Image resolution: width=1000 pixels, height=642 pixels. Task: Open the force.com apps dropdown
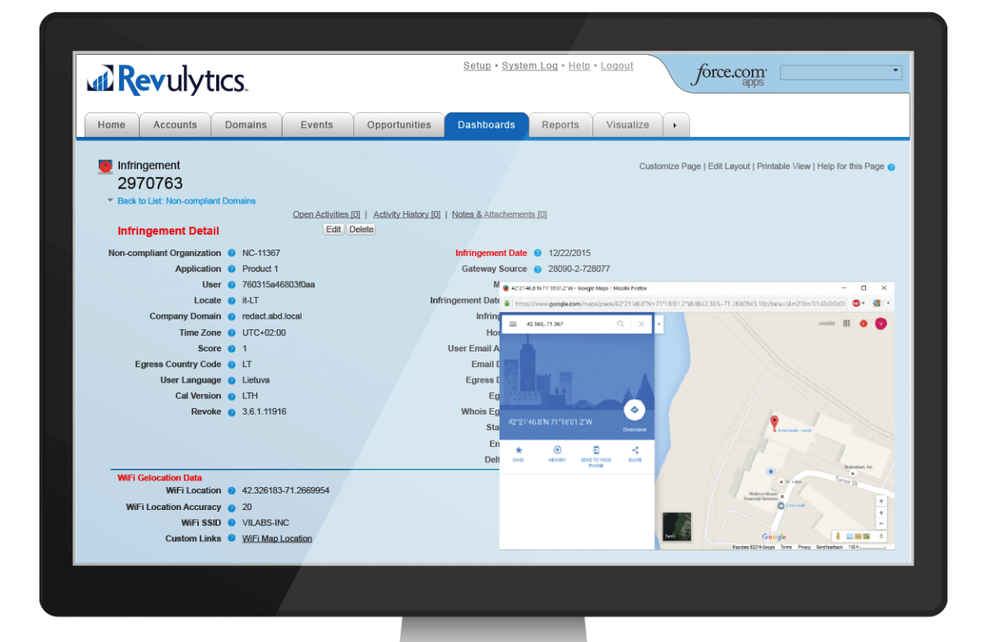841,72
